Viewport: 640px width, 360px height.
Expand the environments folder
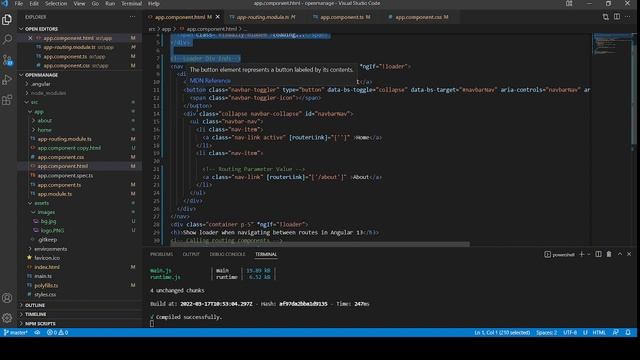(x=50, y=249)
